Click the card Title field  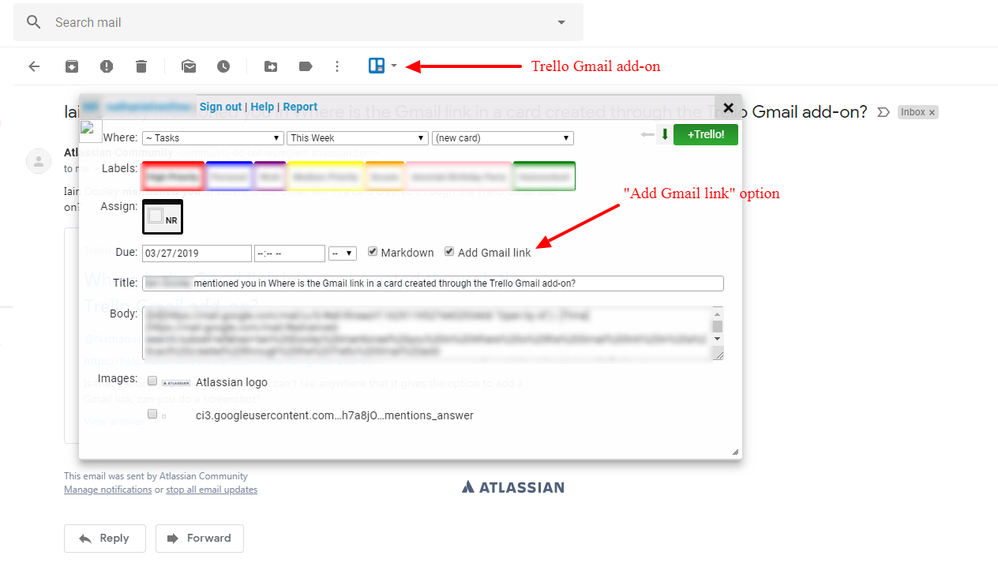coord(433,283)
